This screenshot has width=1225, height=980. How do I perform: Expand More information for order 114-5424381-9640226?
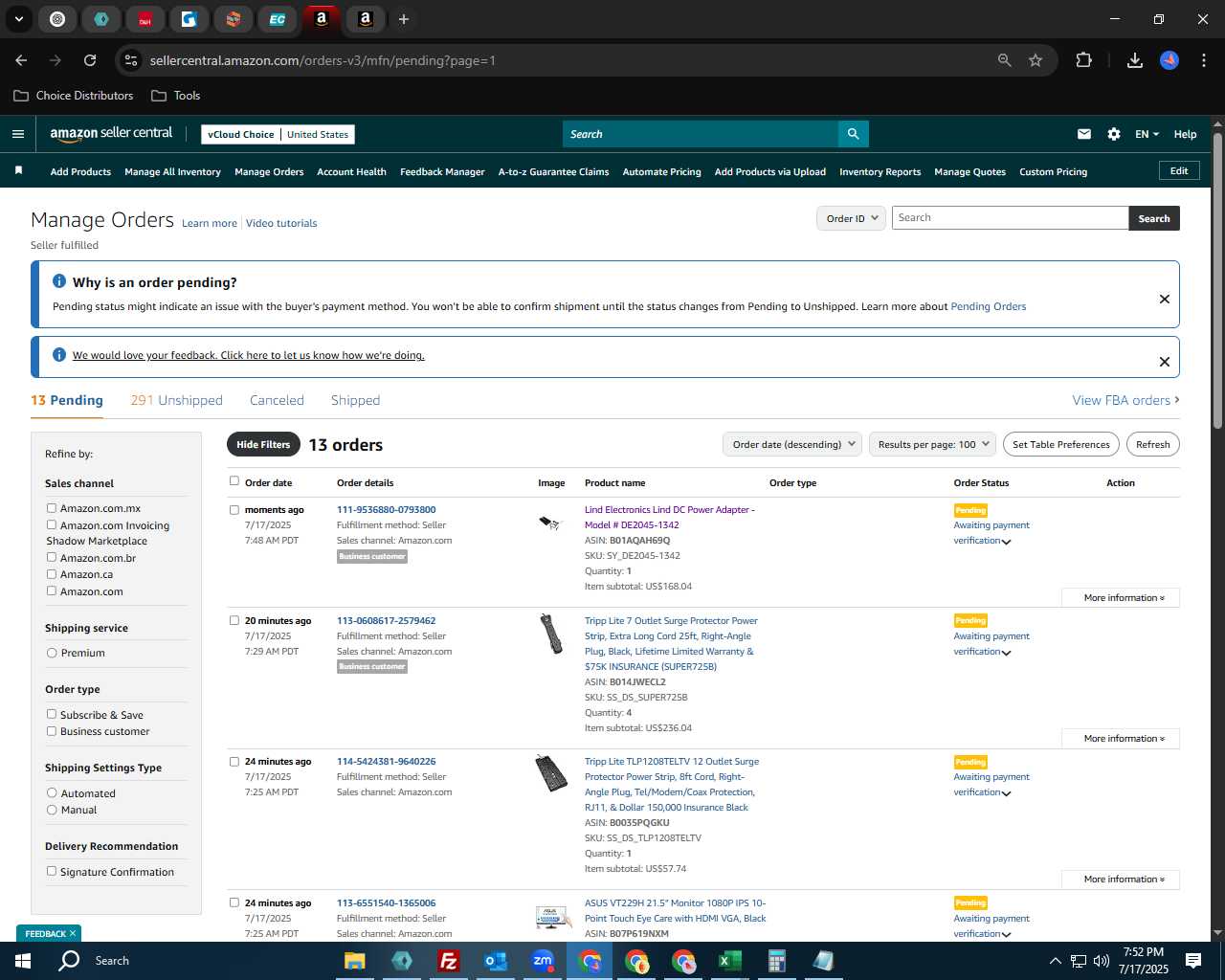[x=1121, y=880]
